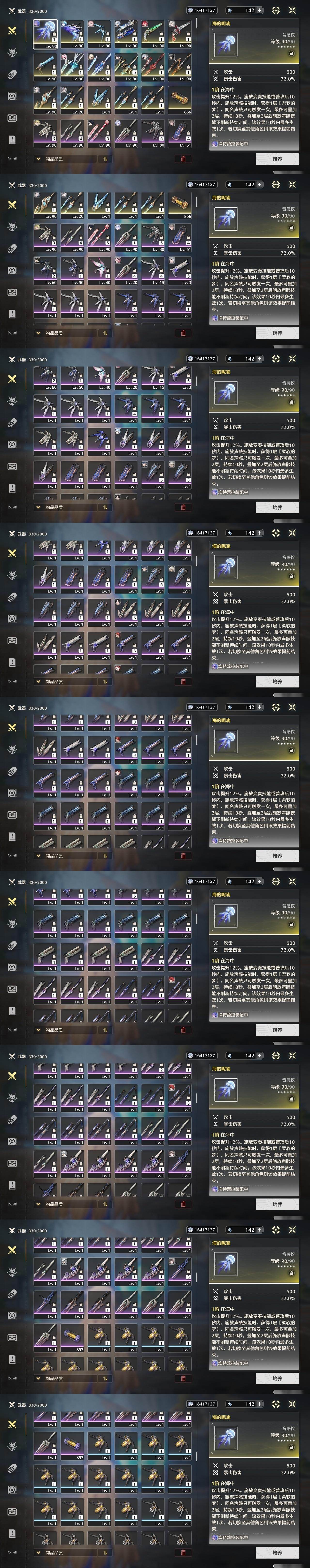Open the compass-like icon next to close
This screenshot has width=310, height=1568.
coord(276,10)
